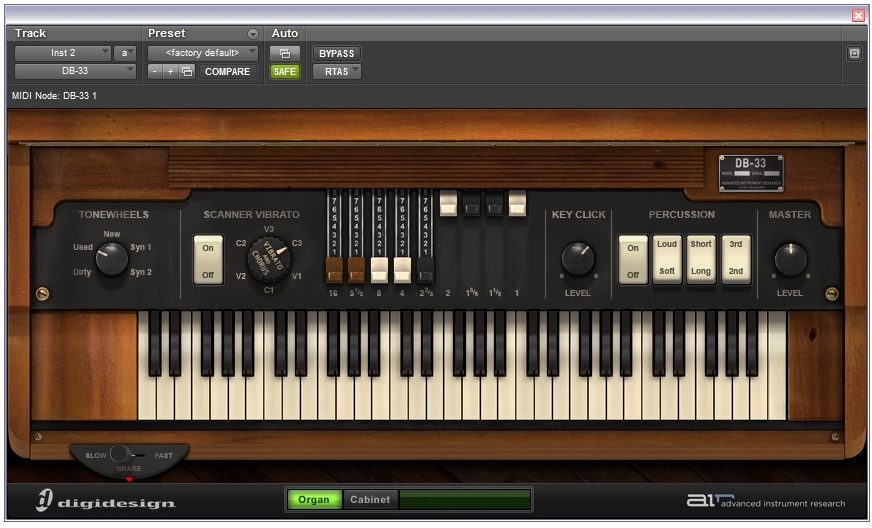This screenshot has height=528, width=872.
Task: Open the DB-33 plug-in selector dropdown
Action: pos(75,71)
